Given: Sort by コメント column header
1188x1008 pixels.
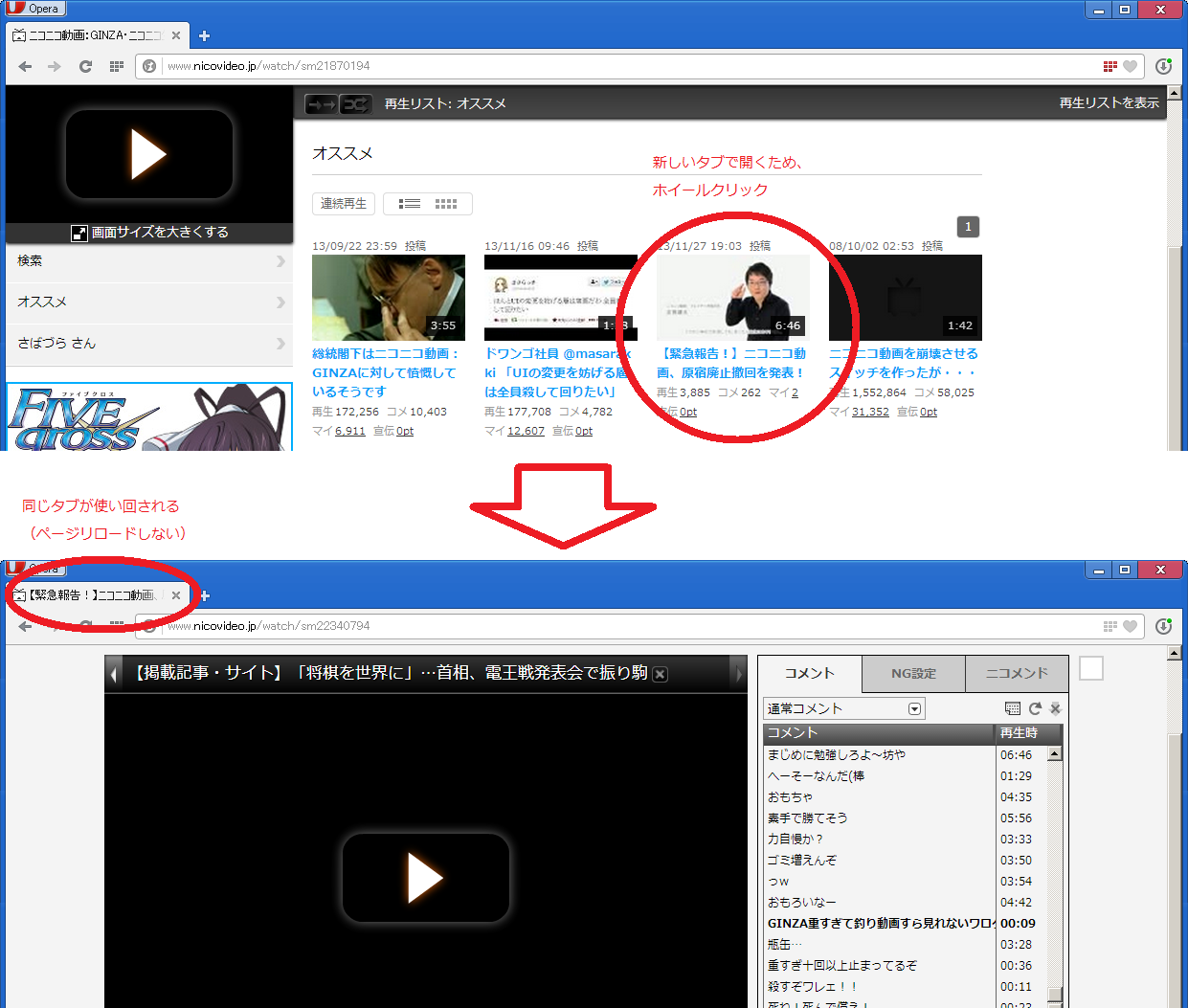Looking at the screenshot, I should (879, 733).
